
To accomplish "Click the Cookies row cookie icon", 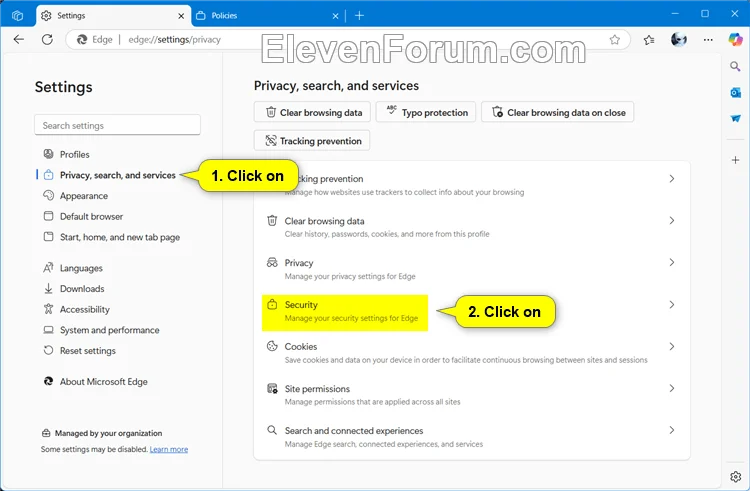I will [272, 346].
